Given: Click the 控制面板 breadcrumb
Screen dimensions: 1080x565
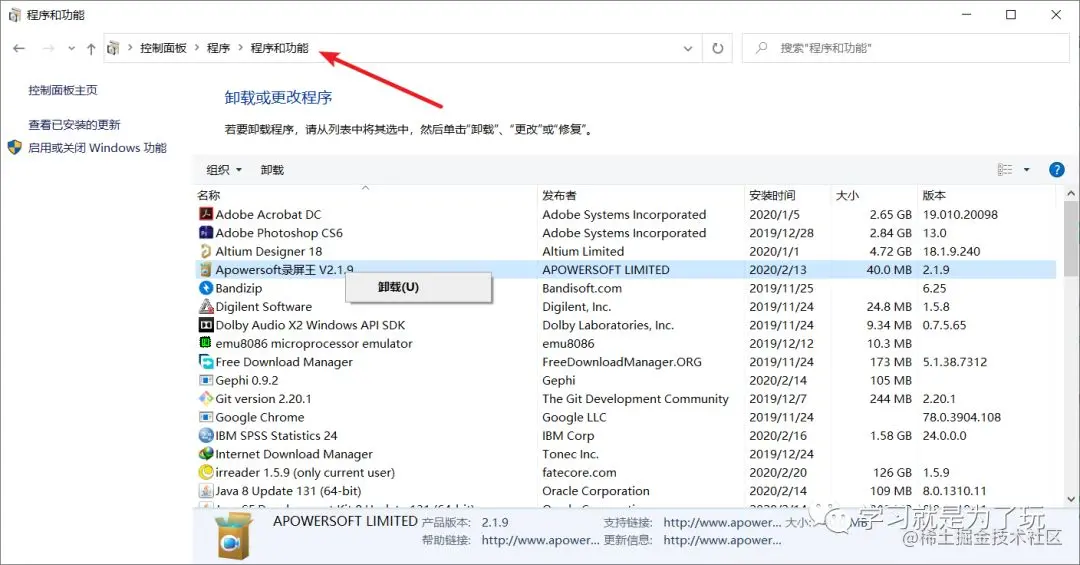Looking at the screenshot, I should [163, 48].
